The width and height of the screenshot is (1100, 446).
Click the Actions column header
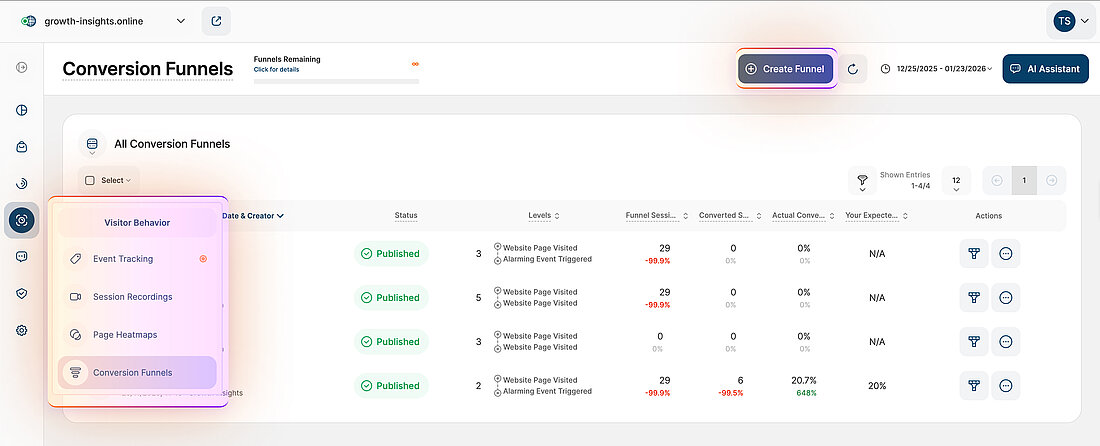pos(988,216)
